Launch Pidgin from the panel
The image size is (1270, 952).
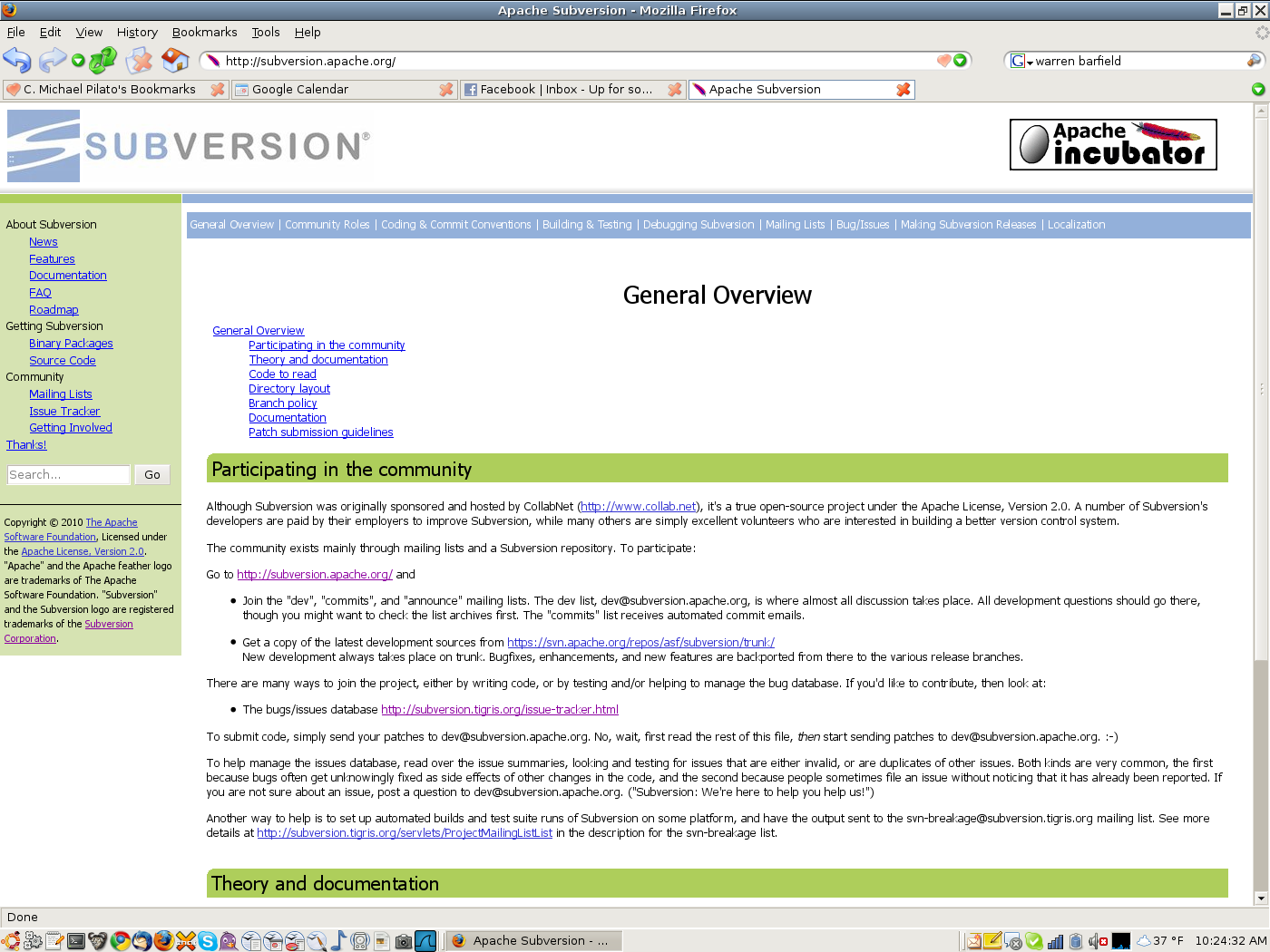click(230, 941)
